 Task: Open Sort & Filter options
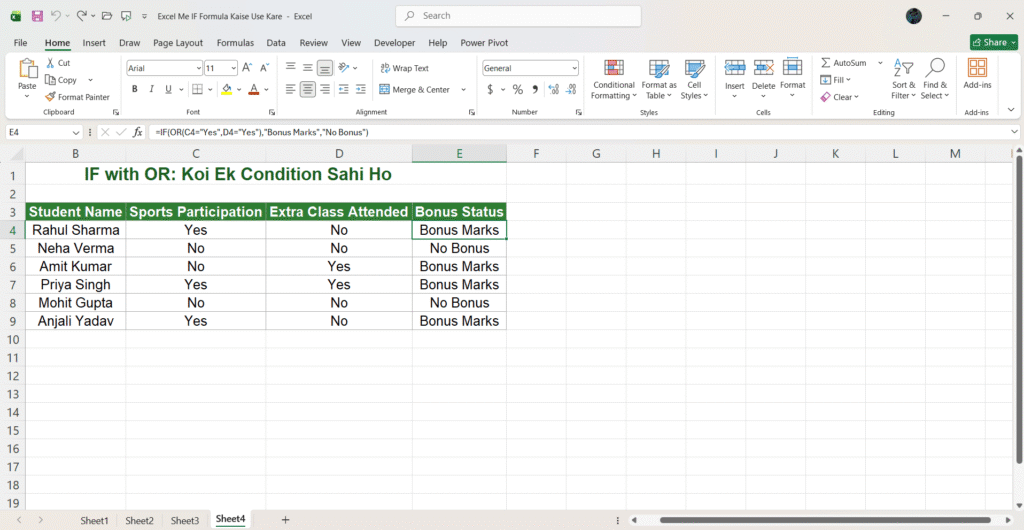(903, 80)
